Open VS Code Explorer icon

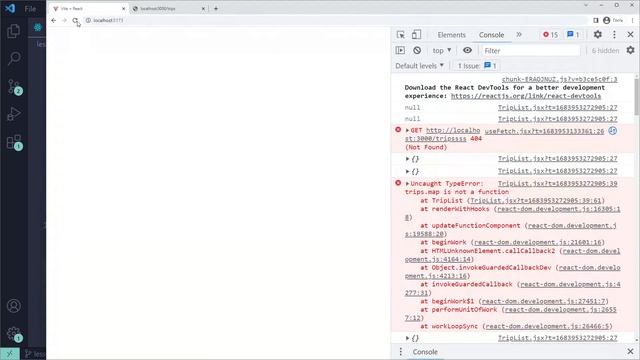tap(13, 31)
